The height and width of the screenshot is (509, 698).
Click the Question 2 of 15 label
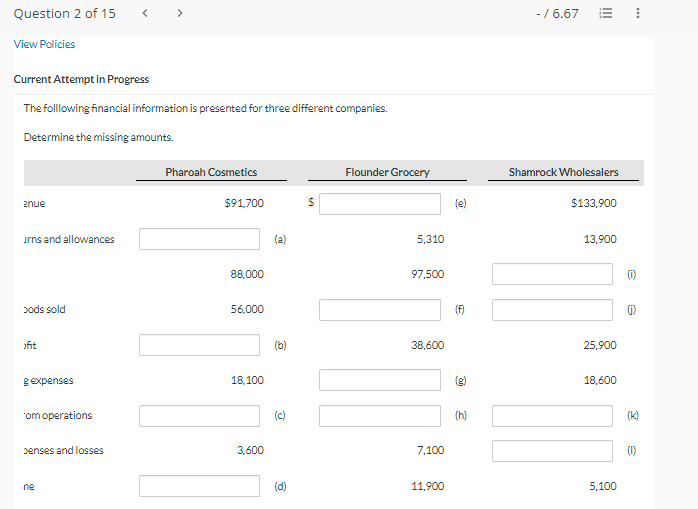click(64, 13)
